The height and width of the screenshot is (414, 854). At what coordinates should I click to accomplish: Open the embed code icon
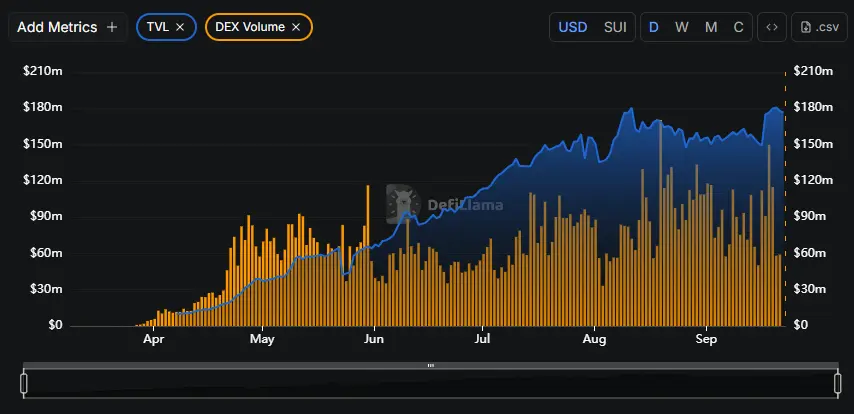pyautogui.click(x=772, y=27)
